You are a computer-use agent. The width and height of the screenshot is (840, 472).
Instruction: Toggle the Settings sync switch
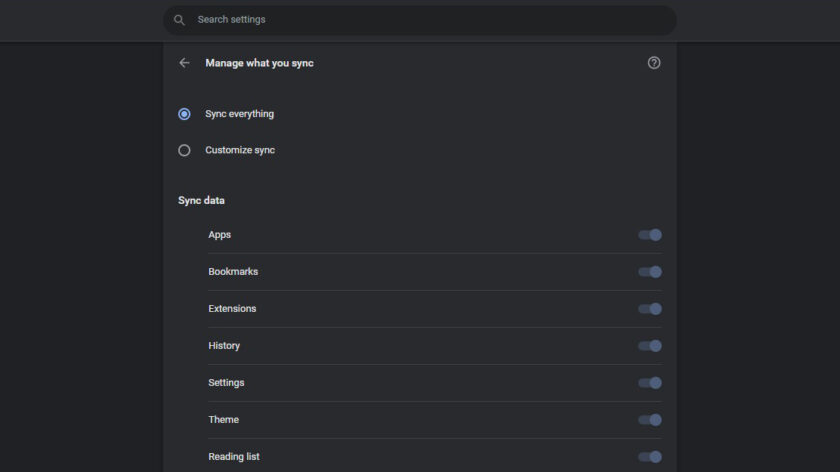[650, 383]
